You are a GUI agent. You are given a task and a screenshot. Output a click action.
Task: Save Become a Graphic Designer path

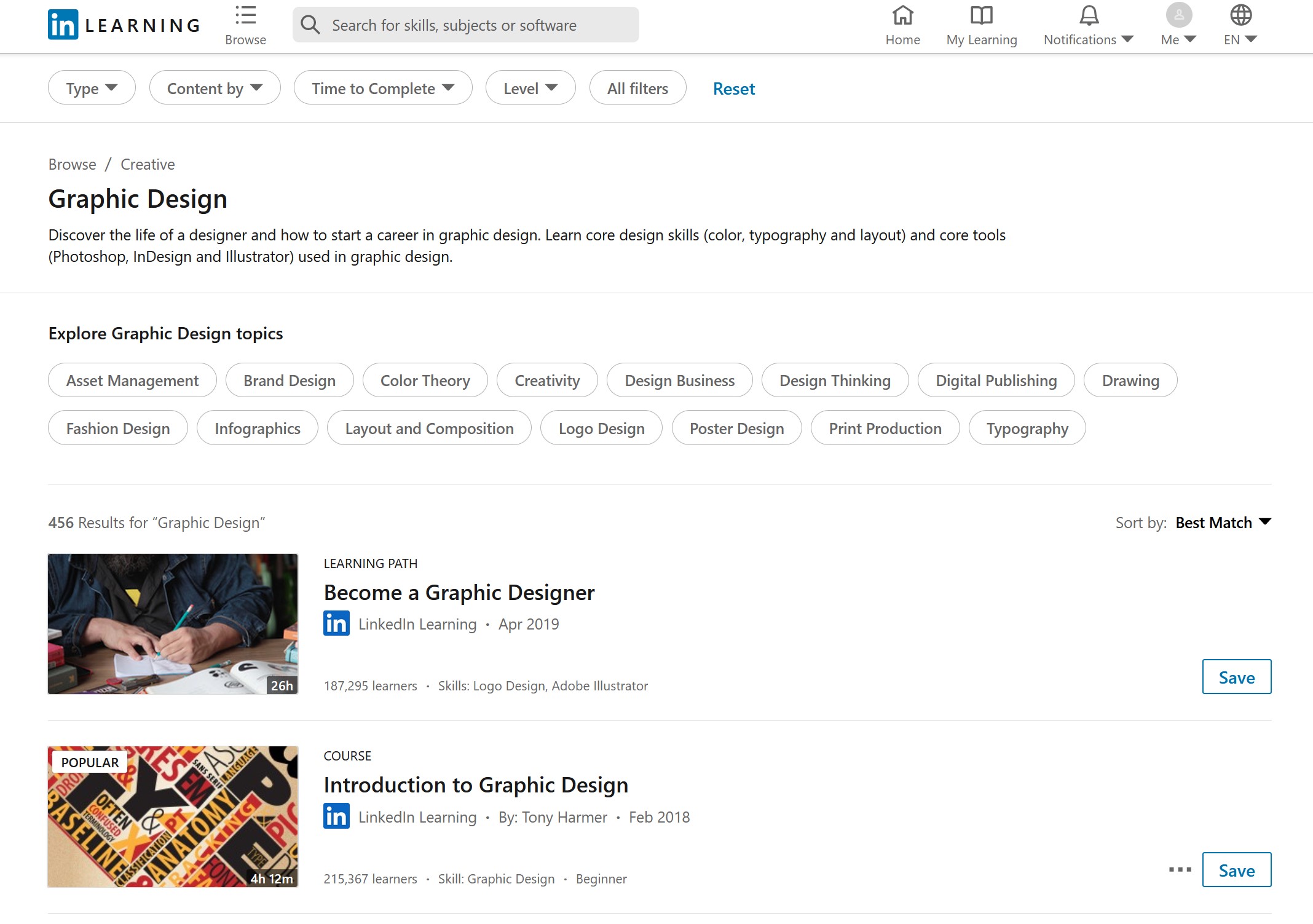coord(1236,677)
